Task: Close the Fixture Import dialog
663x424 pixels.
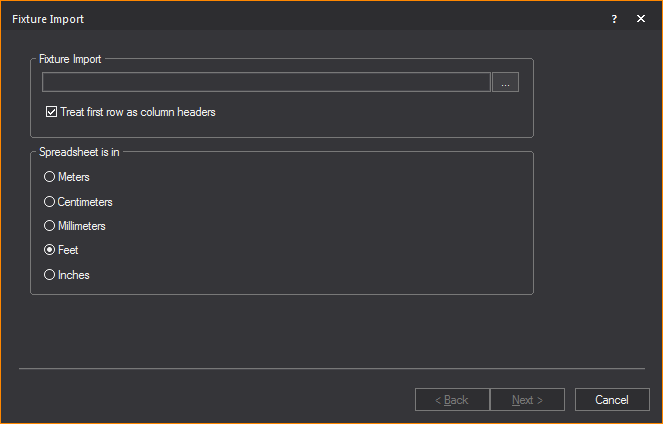Action: click(x=641, y=19)
